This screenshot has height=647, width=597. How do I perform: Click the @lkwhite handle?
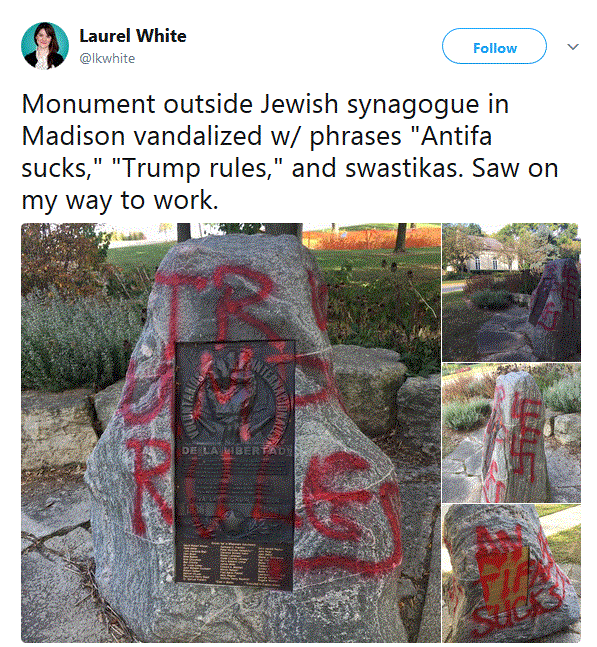pos(107,59)
